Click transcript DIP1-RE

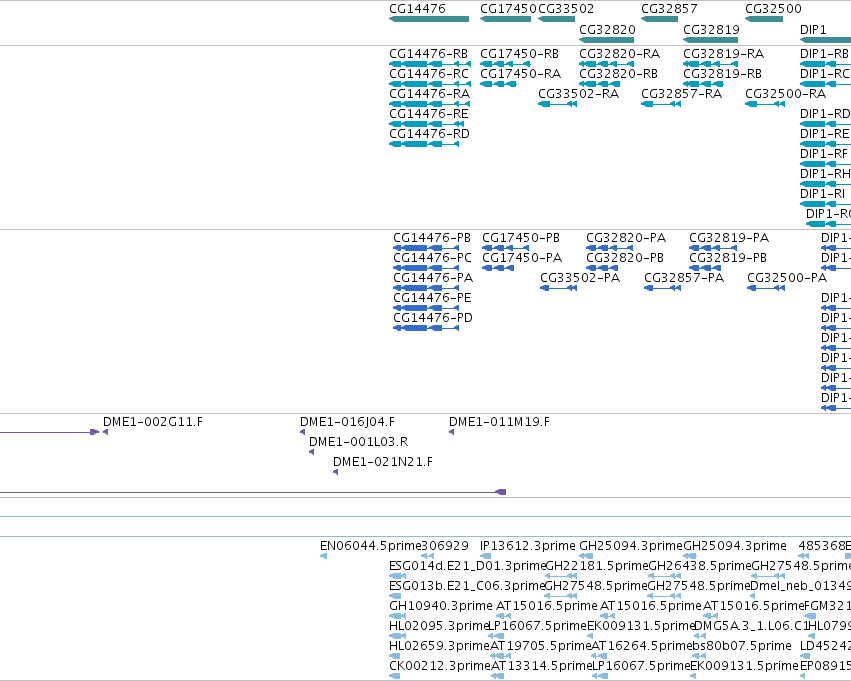(825, 144)
